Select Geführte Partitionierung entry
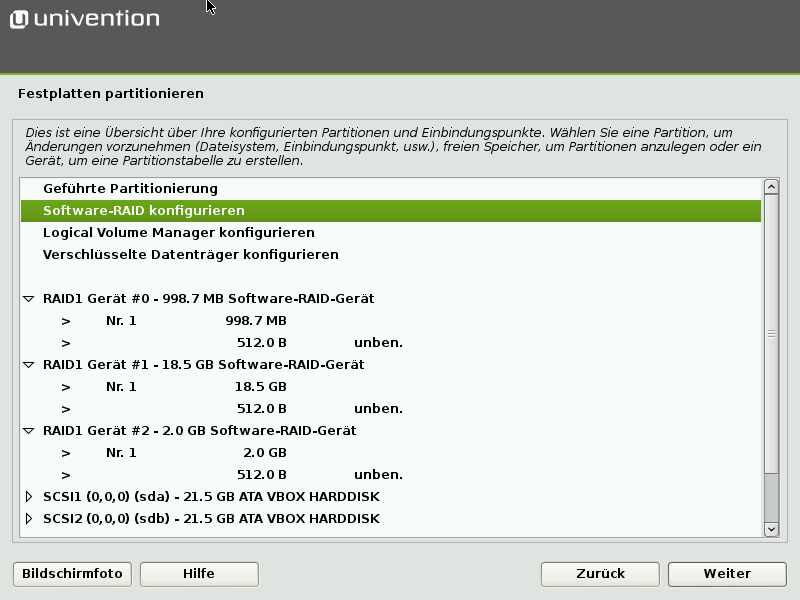 (x=391, y=189)
